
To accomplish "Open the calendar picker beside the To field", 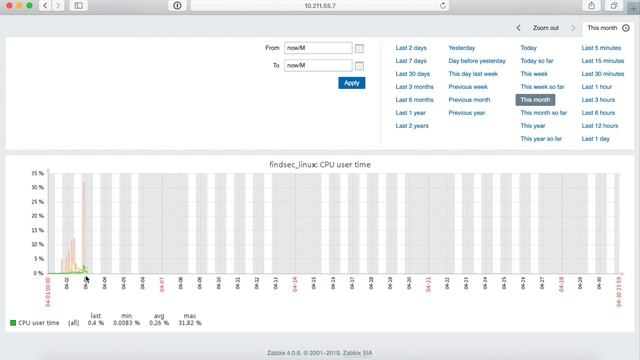I will coord(359,65).
